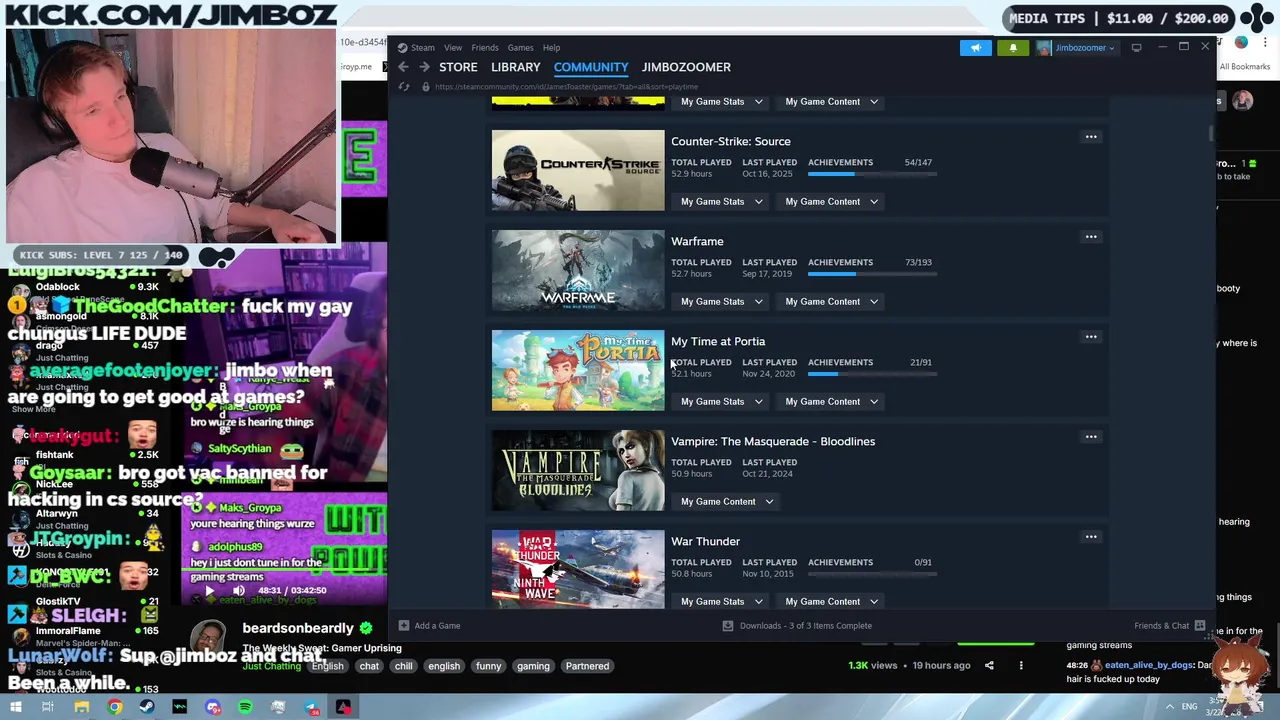Screen dimensions: 1280x720
Task: Open the My Time at Portia title link
Action: click(x=718, y=341)
